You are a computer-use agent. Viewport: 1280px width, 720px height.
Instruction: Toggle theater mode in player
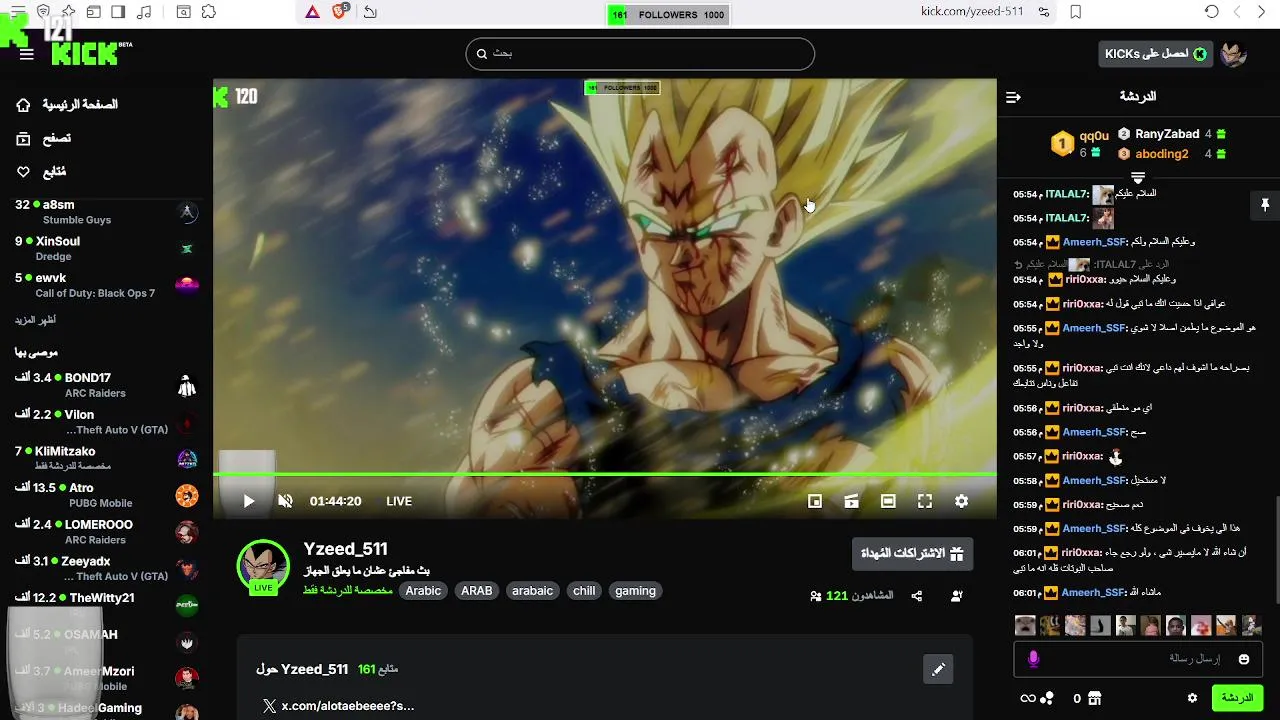click(888, 501)
